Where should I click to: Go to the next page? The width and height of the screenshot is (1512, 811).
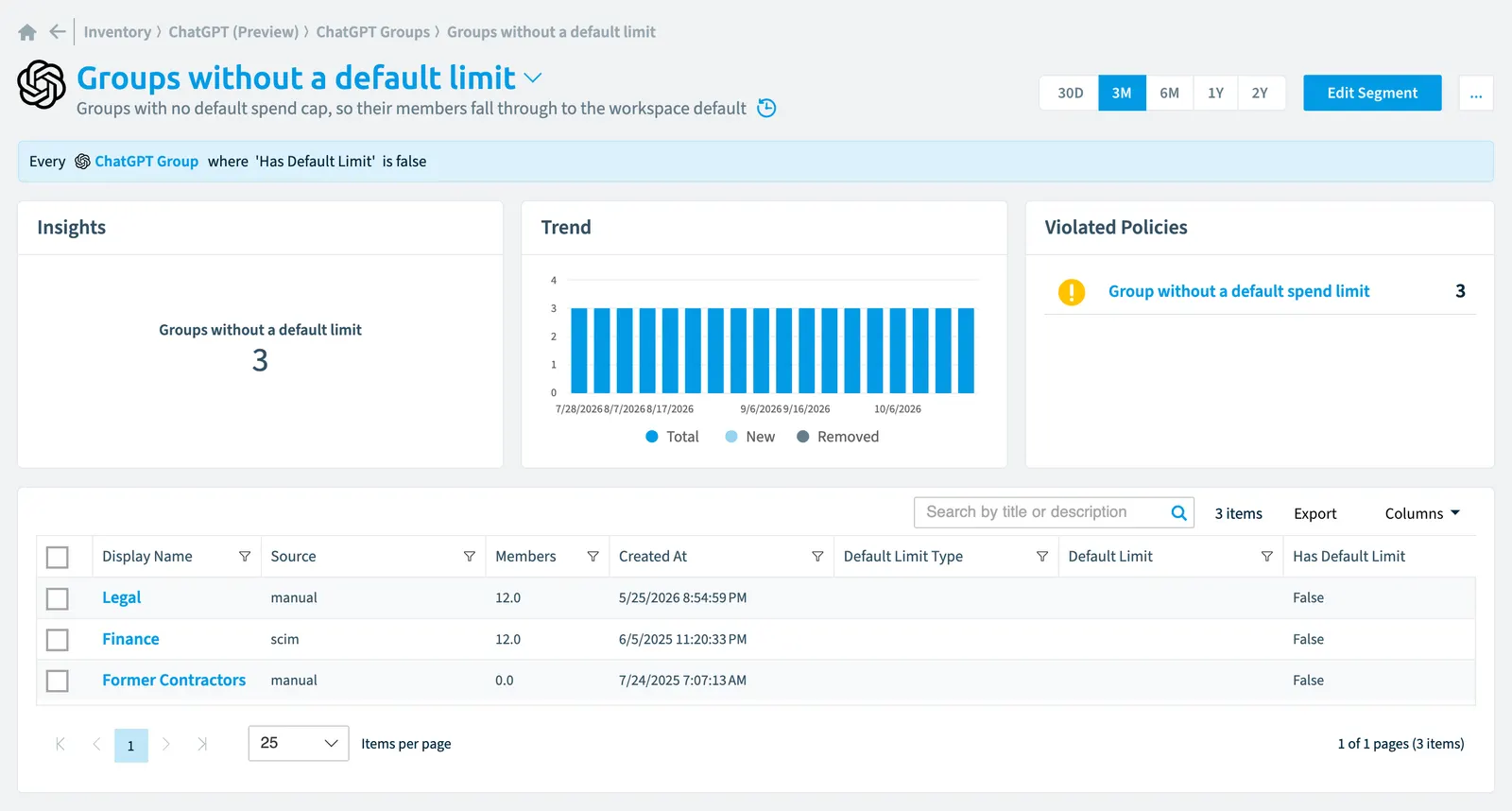[x=166, y=744]
